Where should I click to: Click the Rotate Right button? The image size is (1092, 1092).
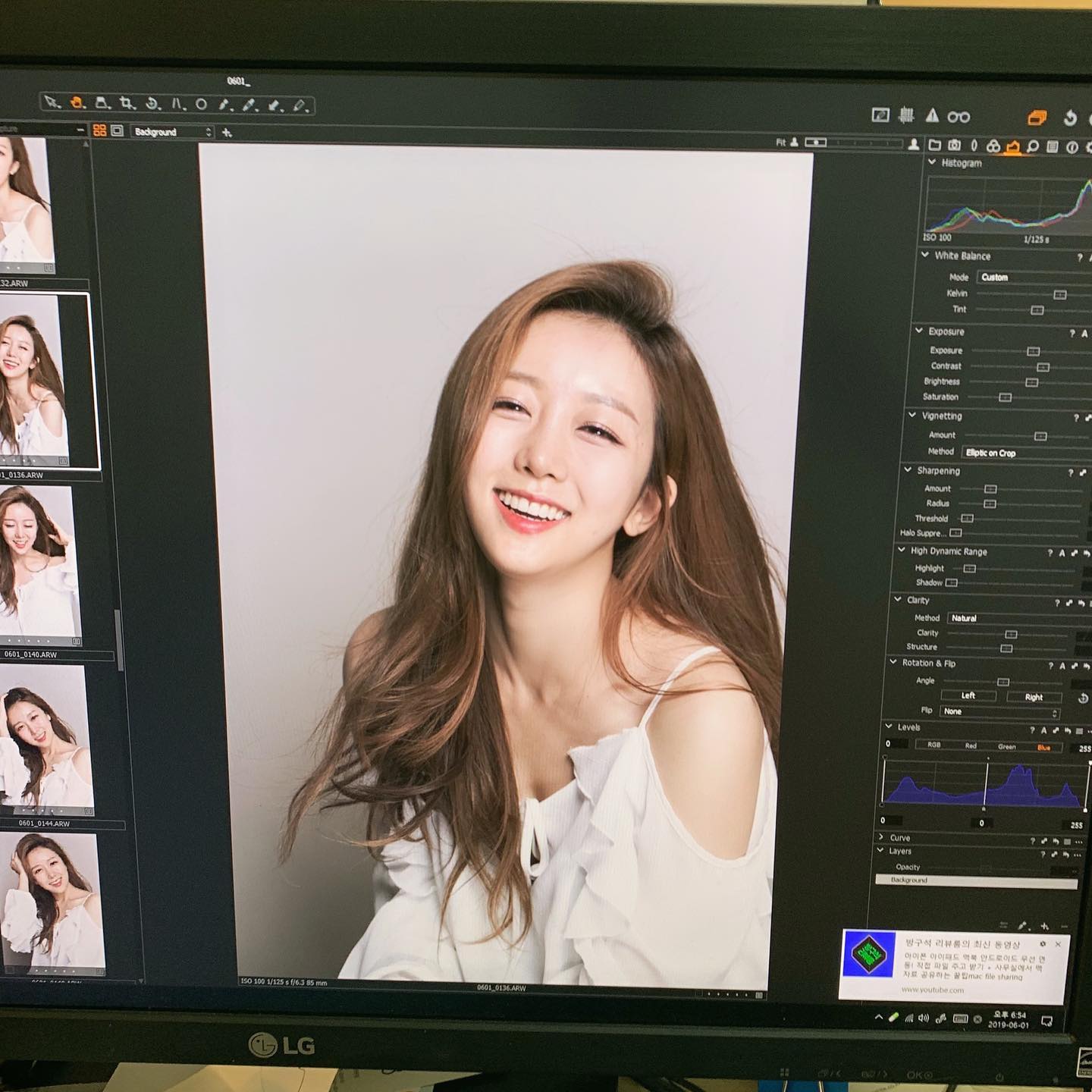(x=1034, y=697)
